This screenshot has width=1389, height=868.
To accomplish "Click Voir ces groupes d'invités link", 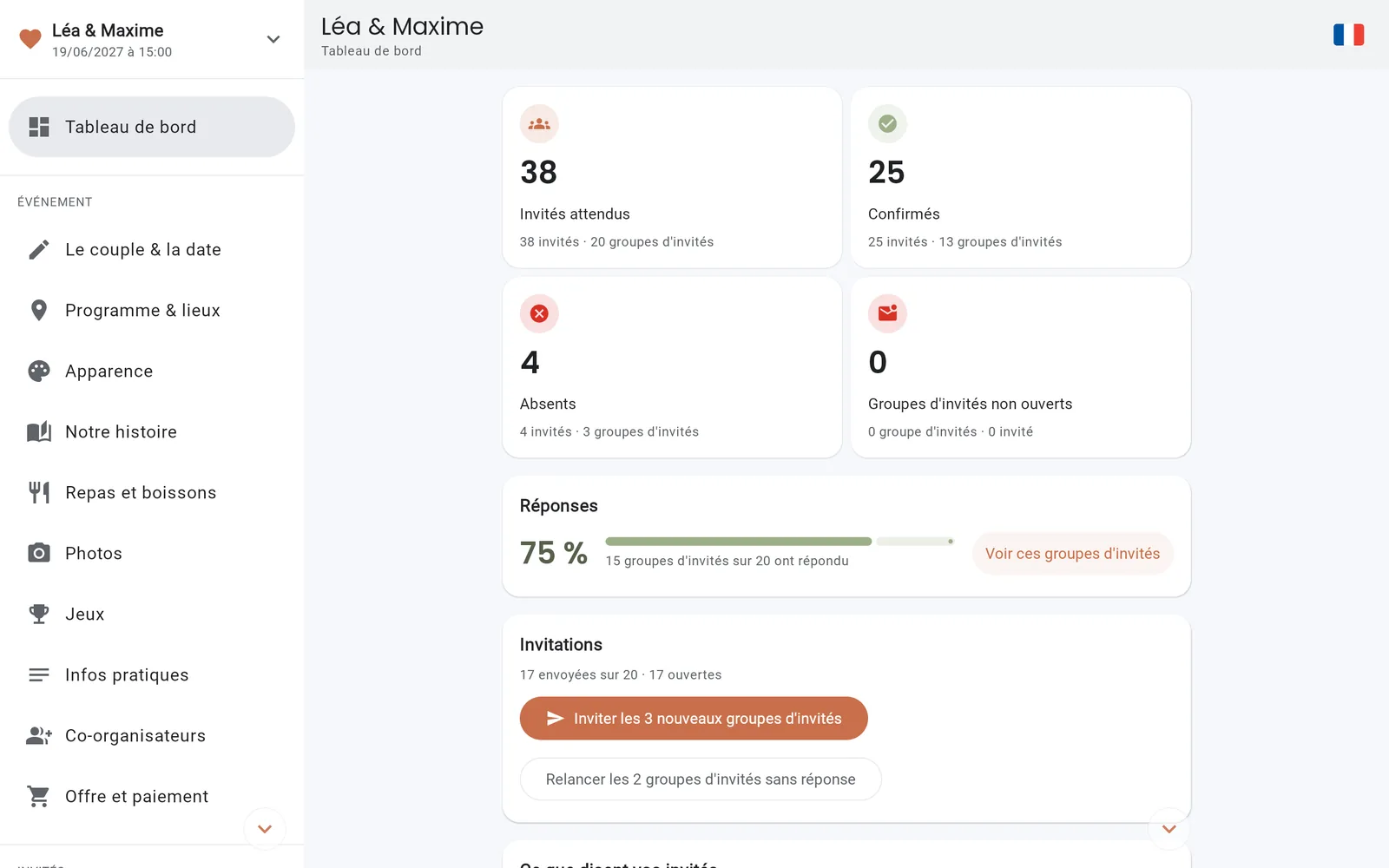I will (1072, 554).
